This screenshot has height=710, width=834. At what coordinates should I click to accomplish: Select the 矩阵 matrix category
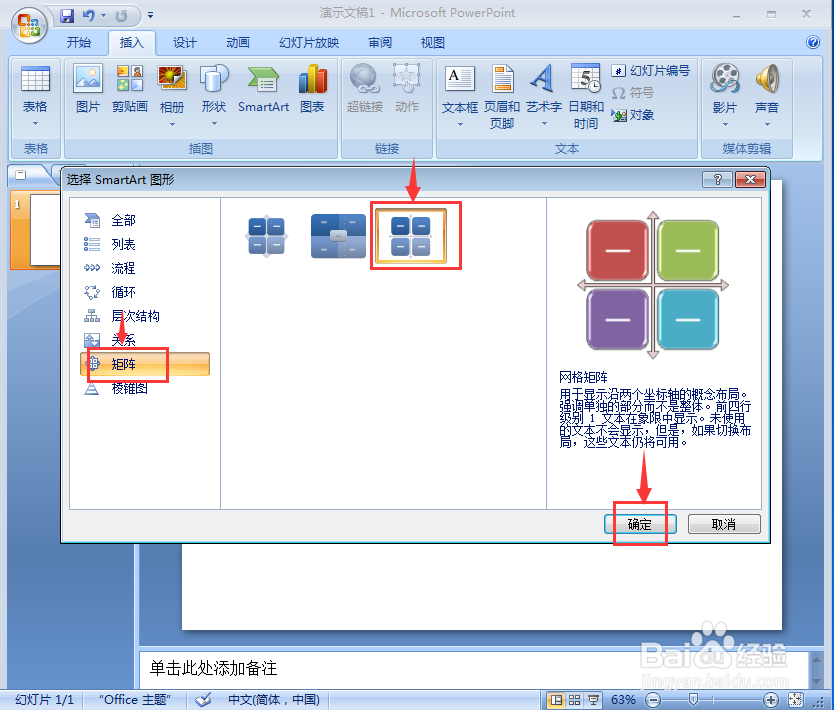145,364
